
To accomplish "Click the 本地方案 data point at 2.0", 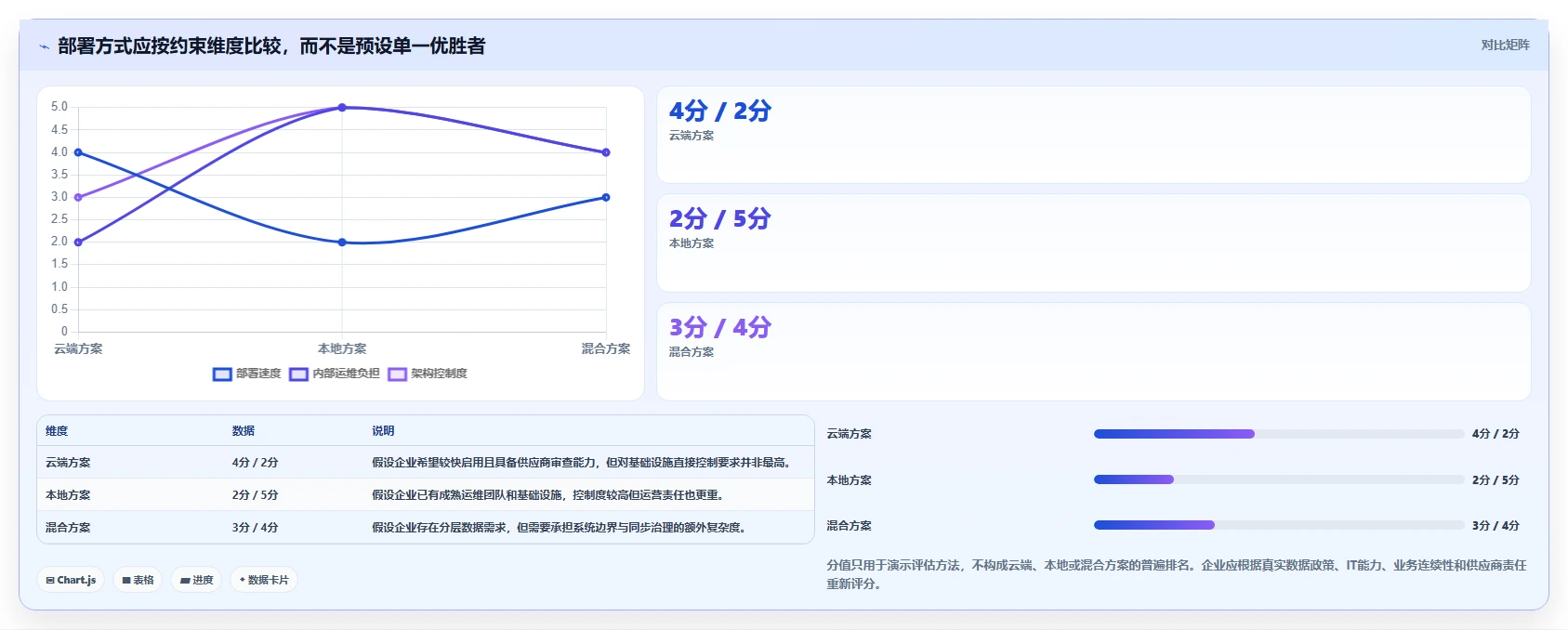I will tap(342, 243).
